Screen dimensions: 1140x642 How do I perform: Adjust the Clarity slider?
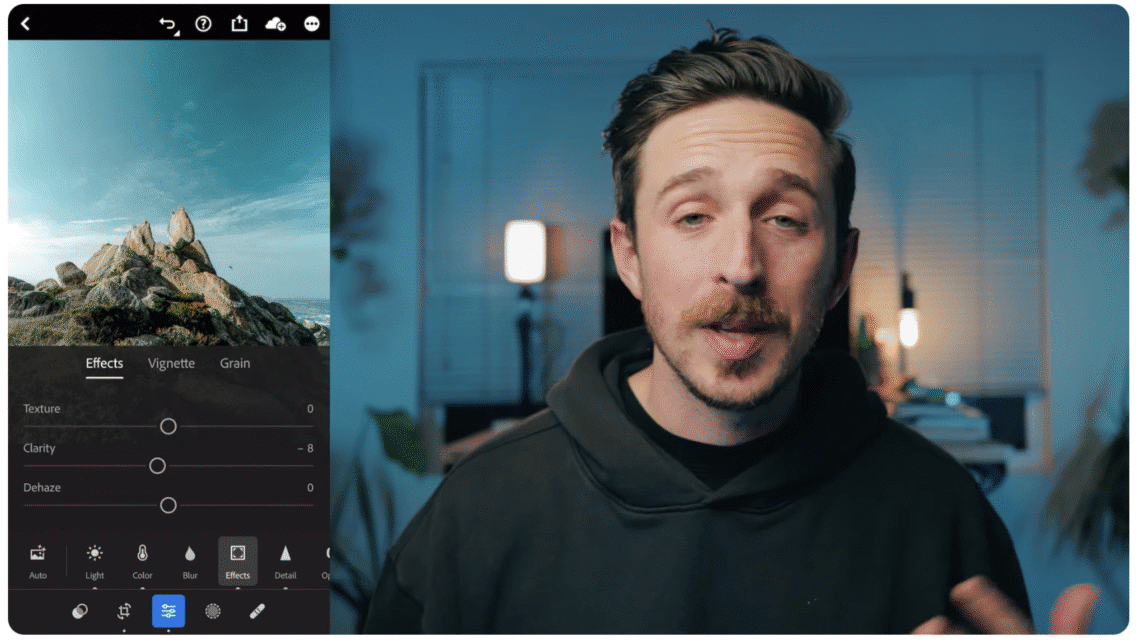point(157,465)
